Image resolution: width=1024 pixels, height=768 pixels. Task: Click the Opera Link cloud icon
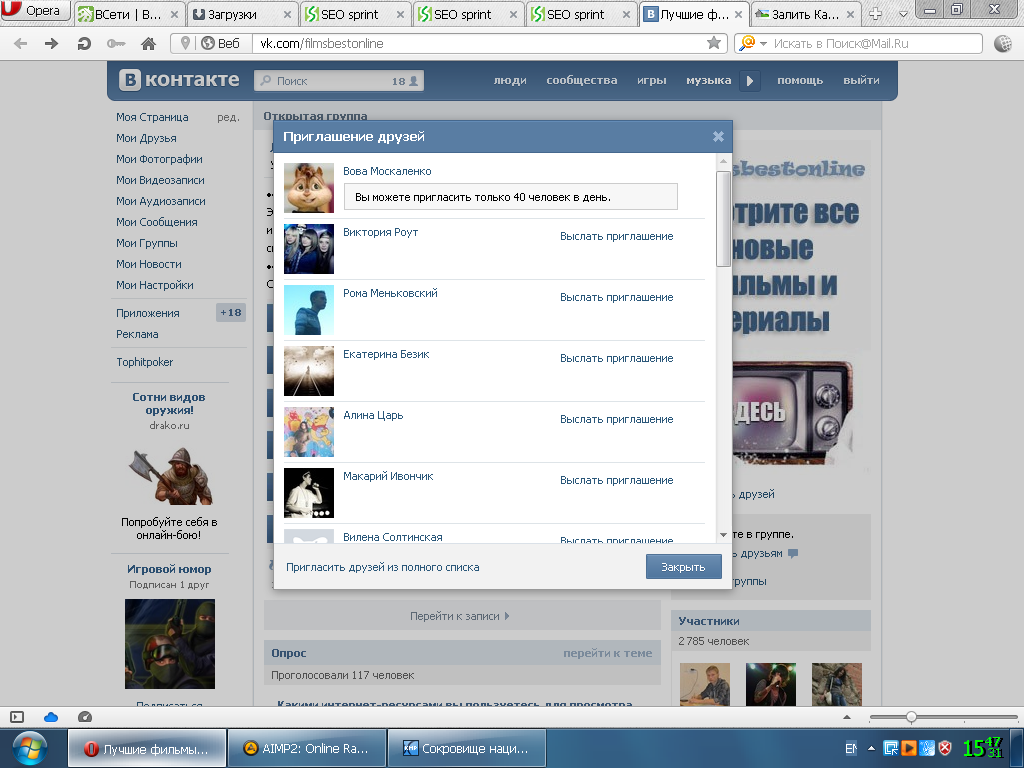click(x=51, y=717)
